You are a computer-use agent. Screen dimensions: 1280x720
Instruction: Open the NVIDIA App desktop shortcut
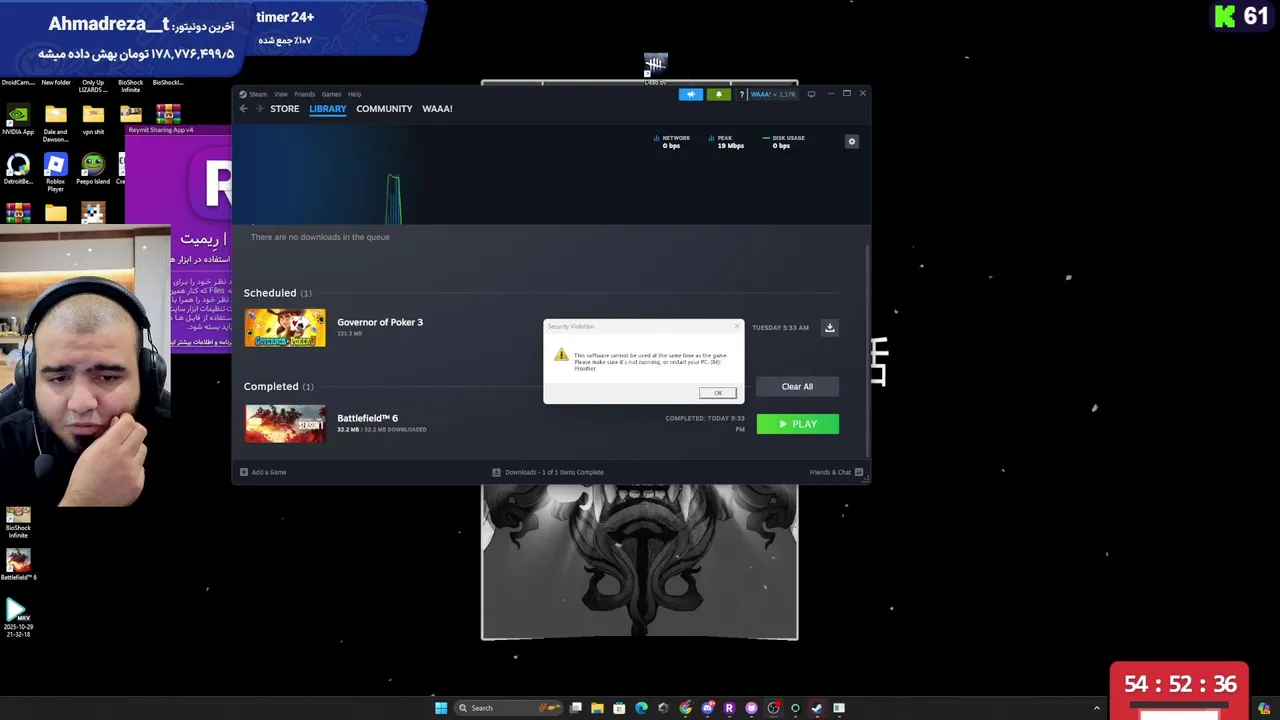pyautogui.click(x=18, y=120)
